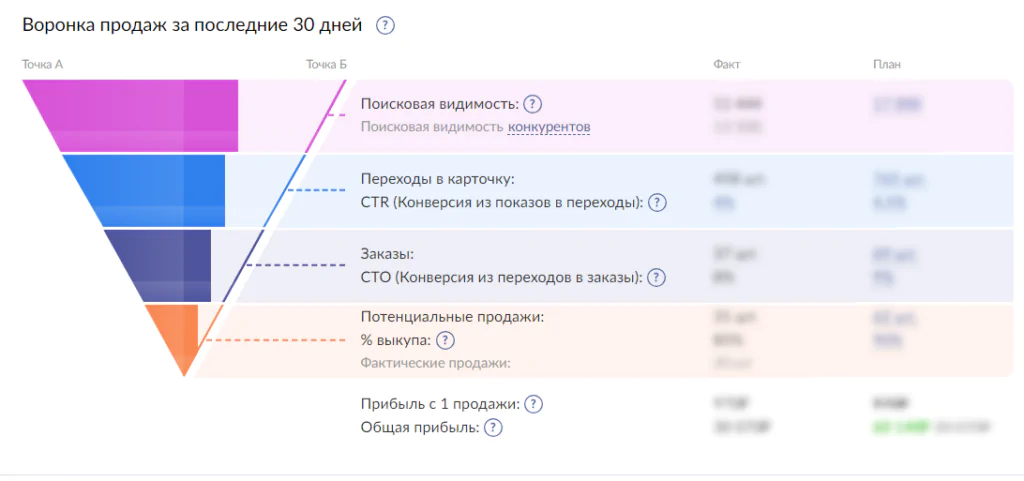The height and width of the screenshot is (481, 1024).
Task: Click the funnel title Воронка продаж
Action: (192, 25)
